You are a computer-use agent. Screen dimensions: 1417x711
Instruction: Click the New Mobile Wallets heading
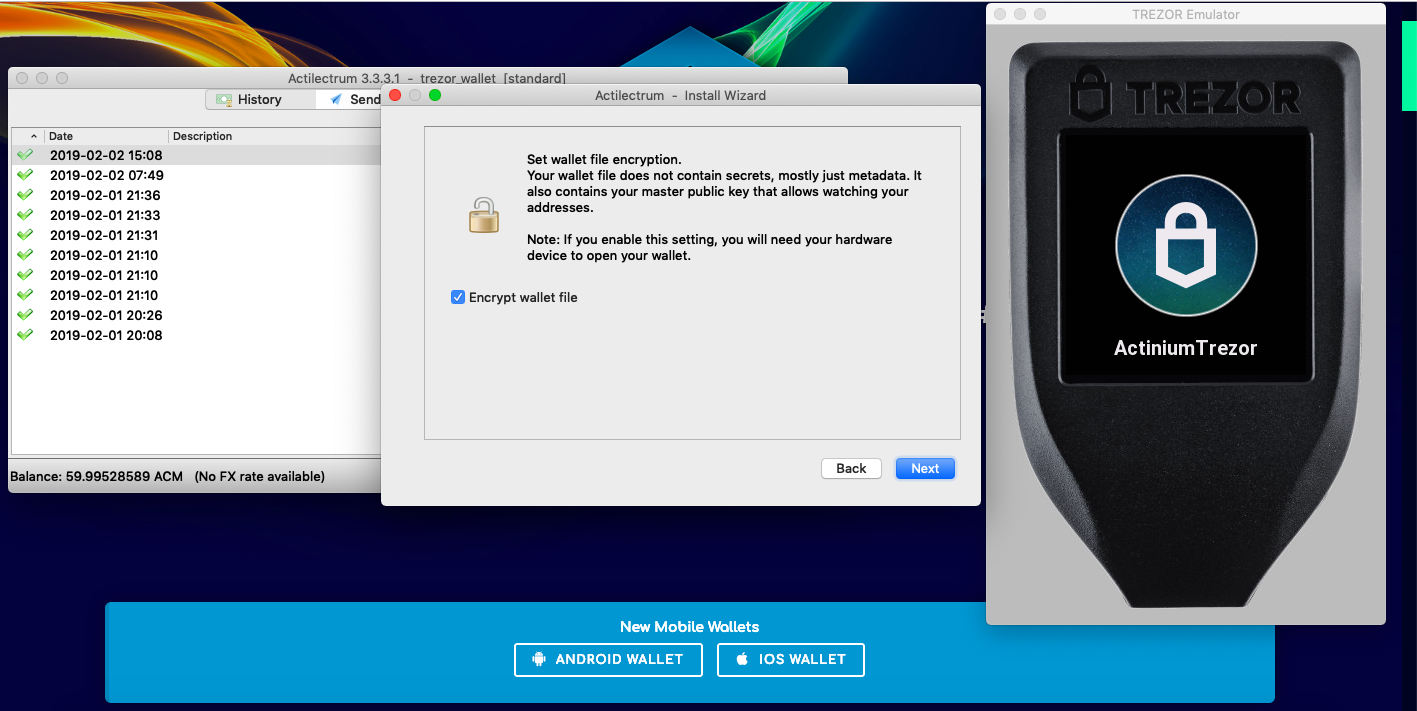[689, 627]
